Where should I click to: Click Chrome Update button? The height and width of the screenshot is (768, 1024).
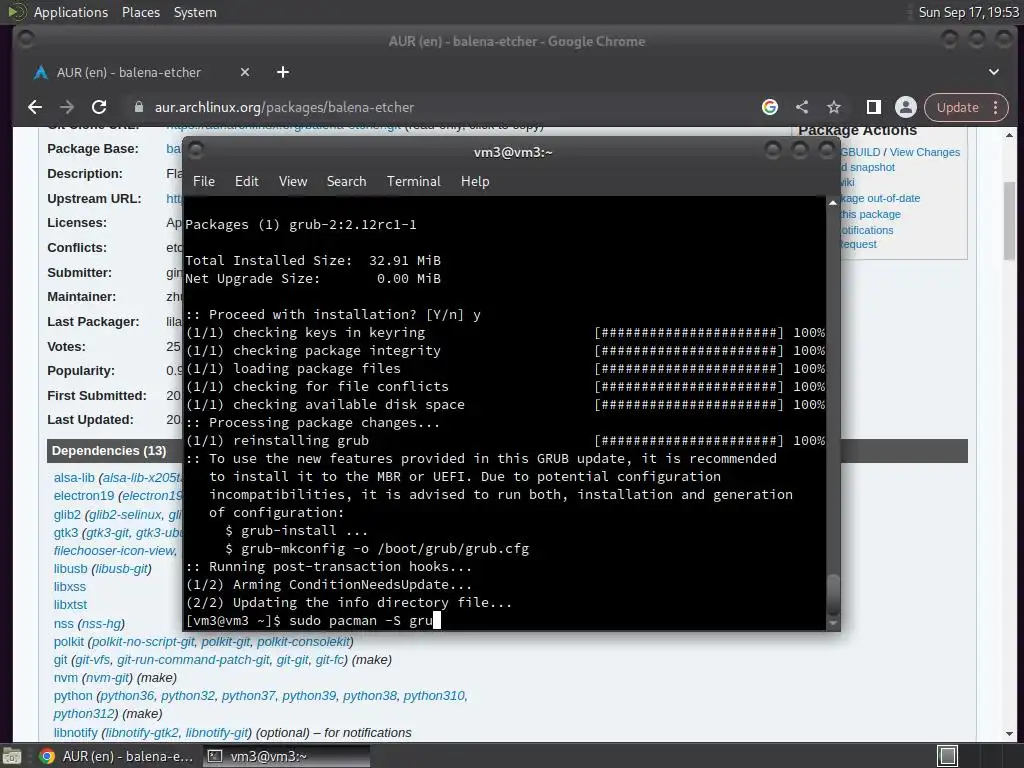(957, 107)
